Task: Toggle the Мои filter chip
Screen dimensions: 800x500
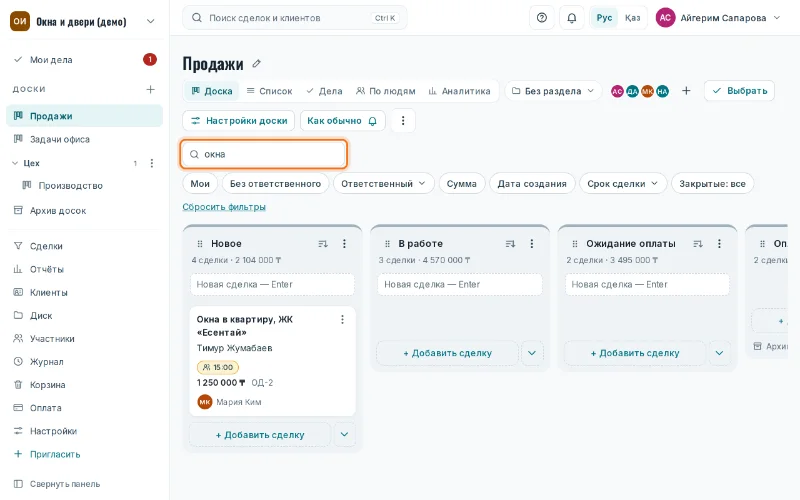Action: pos(200,184)
